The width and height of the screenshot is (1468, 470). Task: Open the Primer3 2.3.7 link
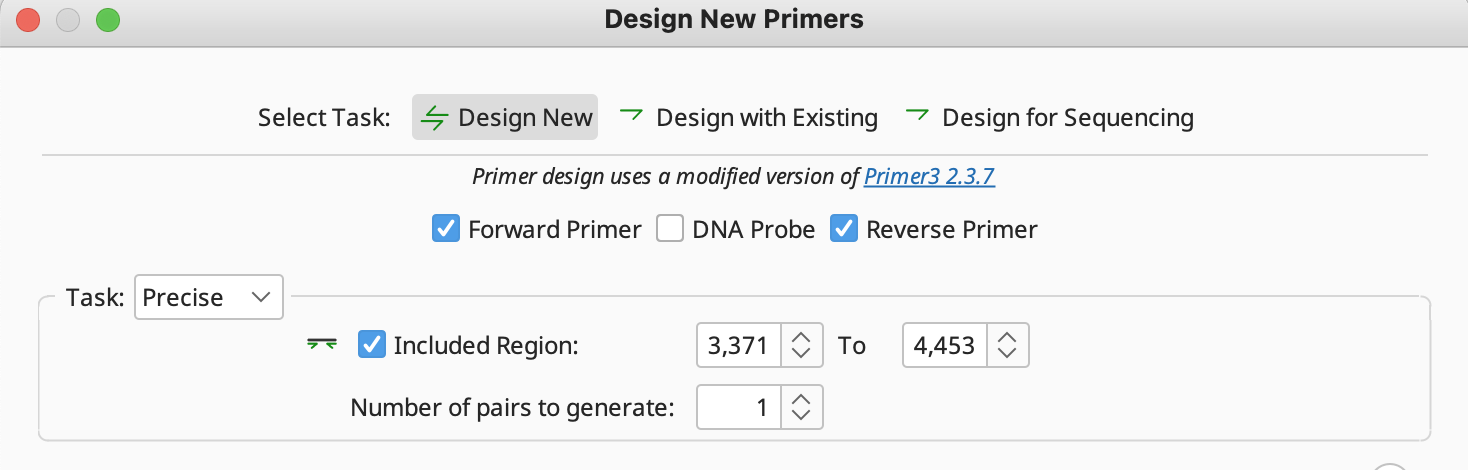929,177
